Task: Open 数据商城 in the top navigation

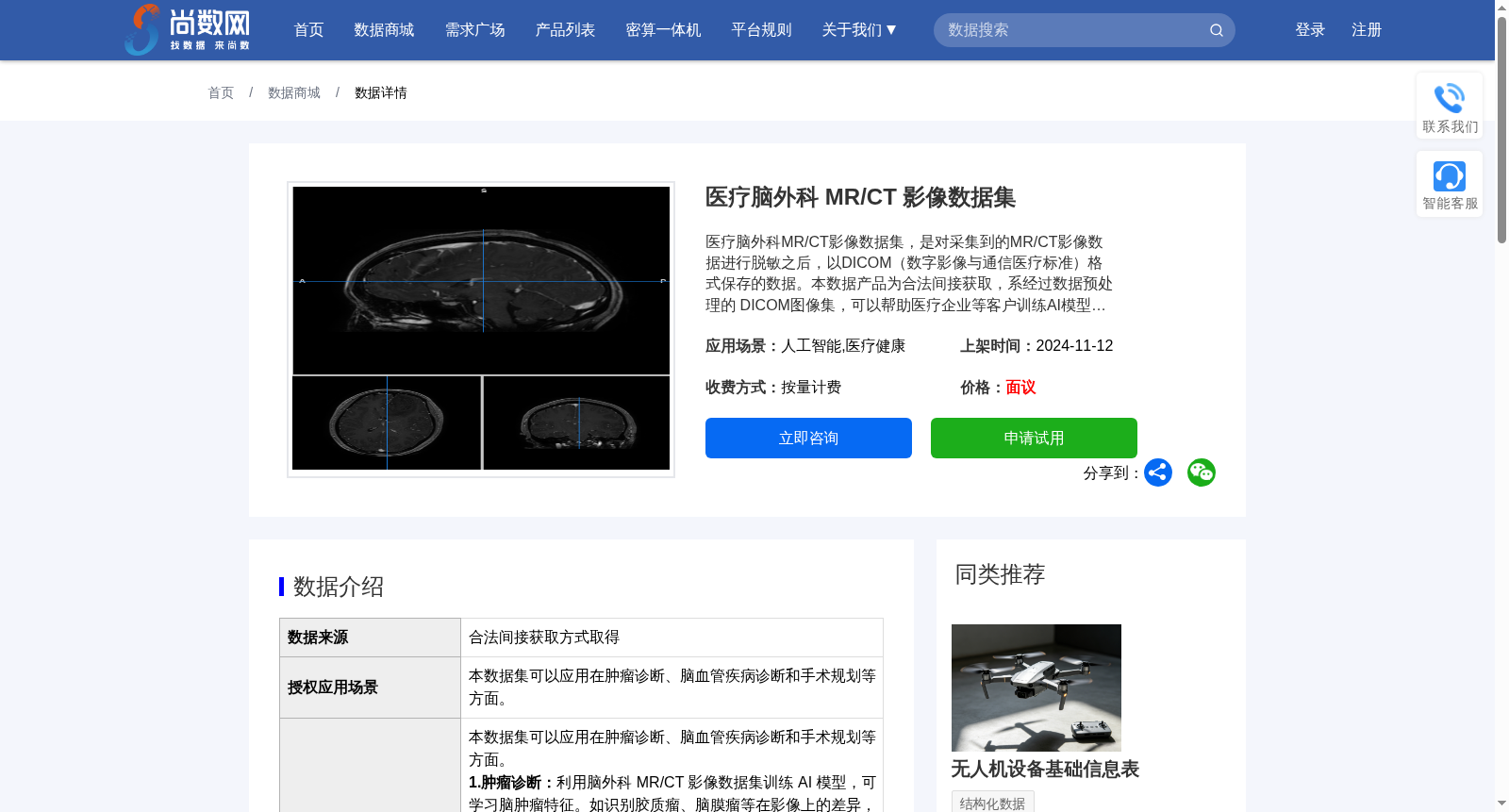Action: (x=384, y=30)
